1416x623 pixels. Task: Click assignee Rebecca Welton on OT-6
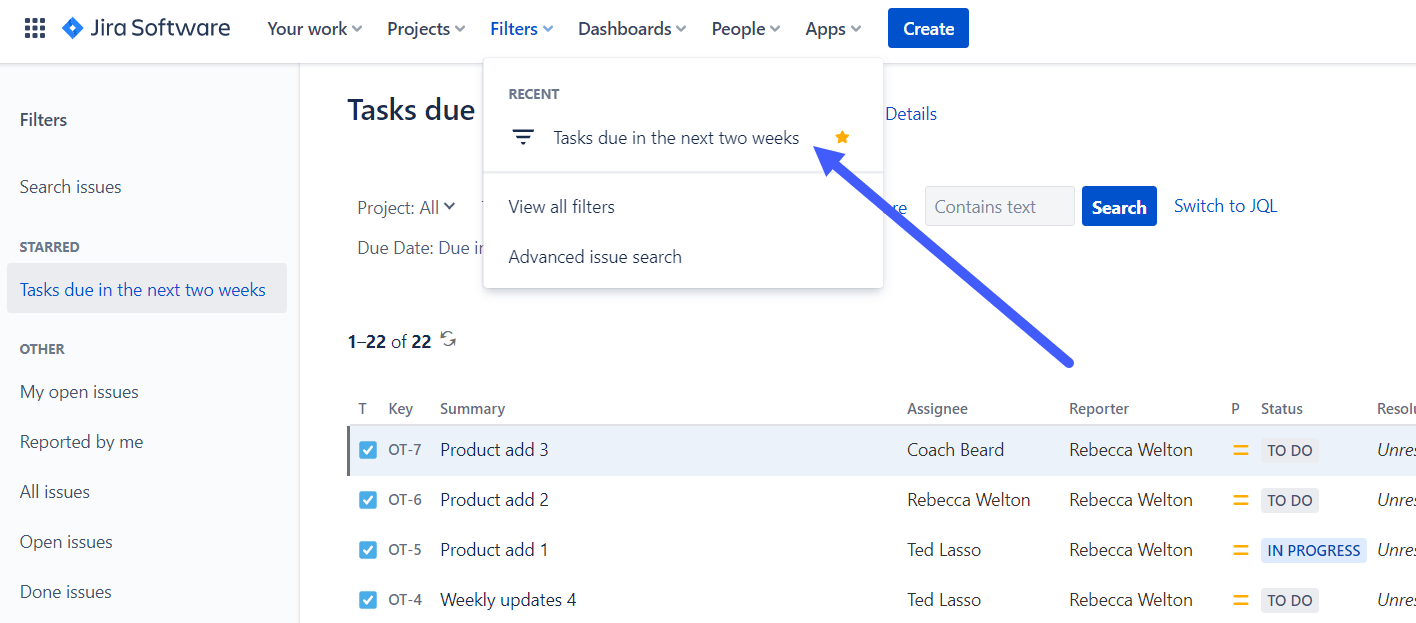click(969, 500)
